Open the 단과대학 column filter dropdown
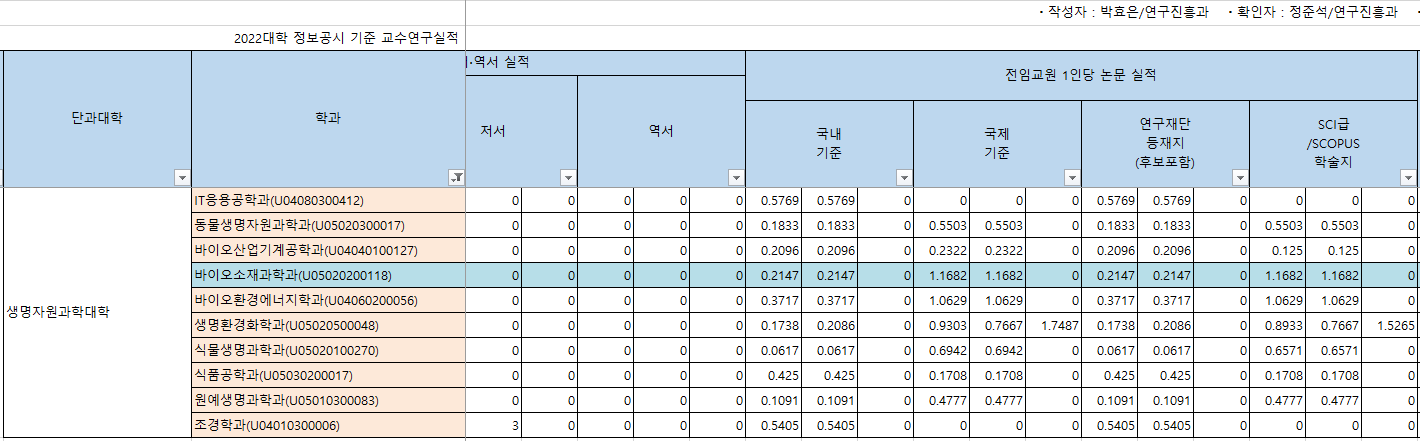This screenshot has width=1420, height=441. (x=182, y=178)
